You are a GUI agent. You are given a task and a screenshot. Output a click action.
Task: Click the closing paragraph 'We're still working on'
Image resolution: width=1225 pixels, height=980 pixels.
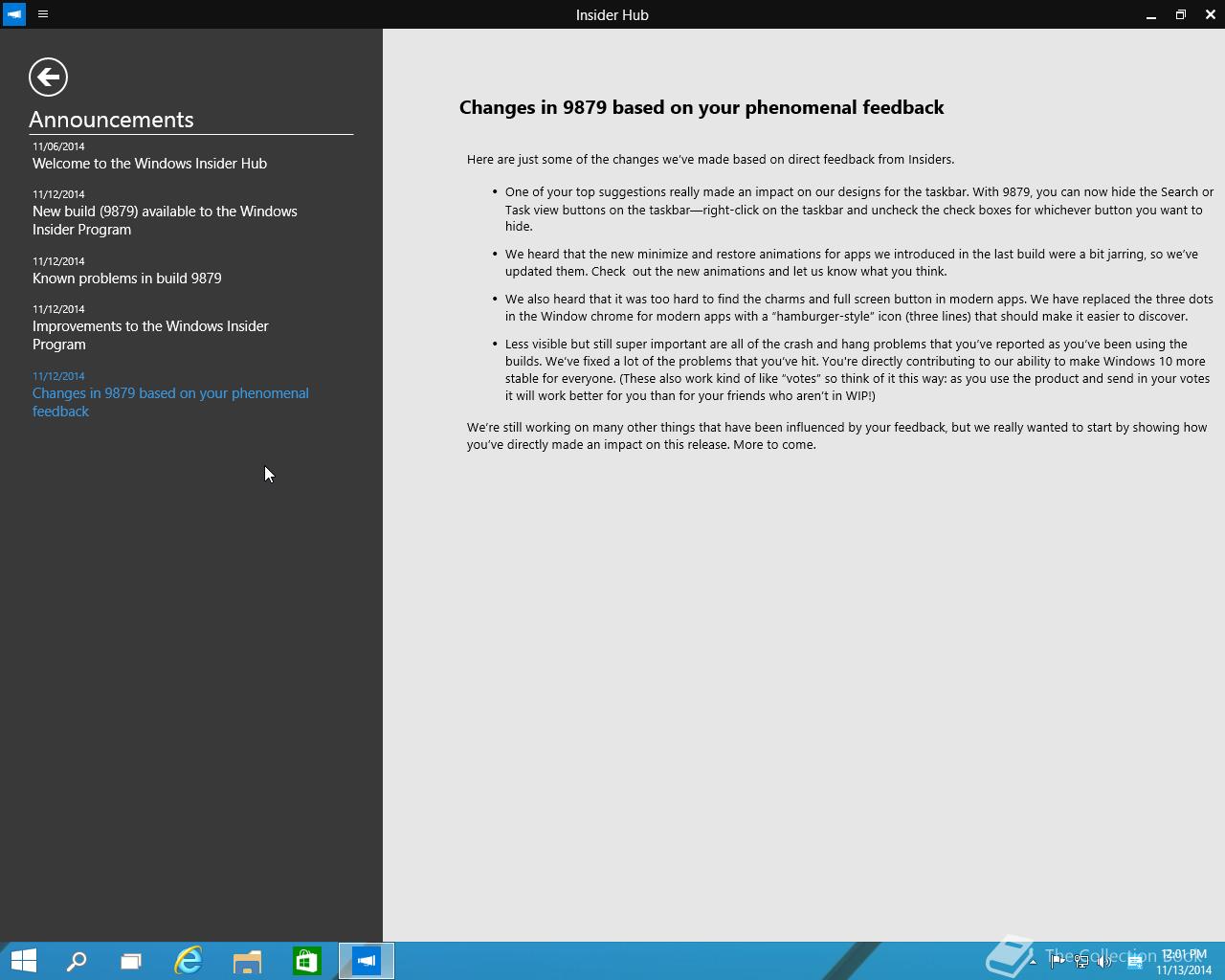tap(837, 436)
